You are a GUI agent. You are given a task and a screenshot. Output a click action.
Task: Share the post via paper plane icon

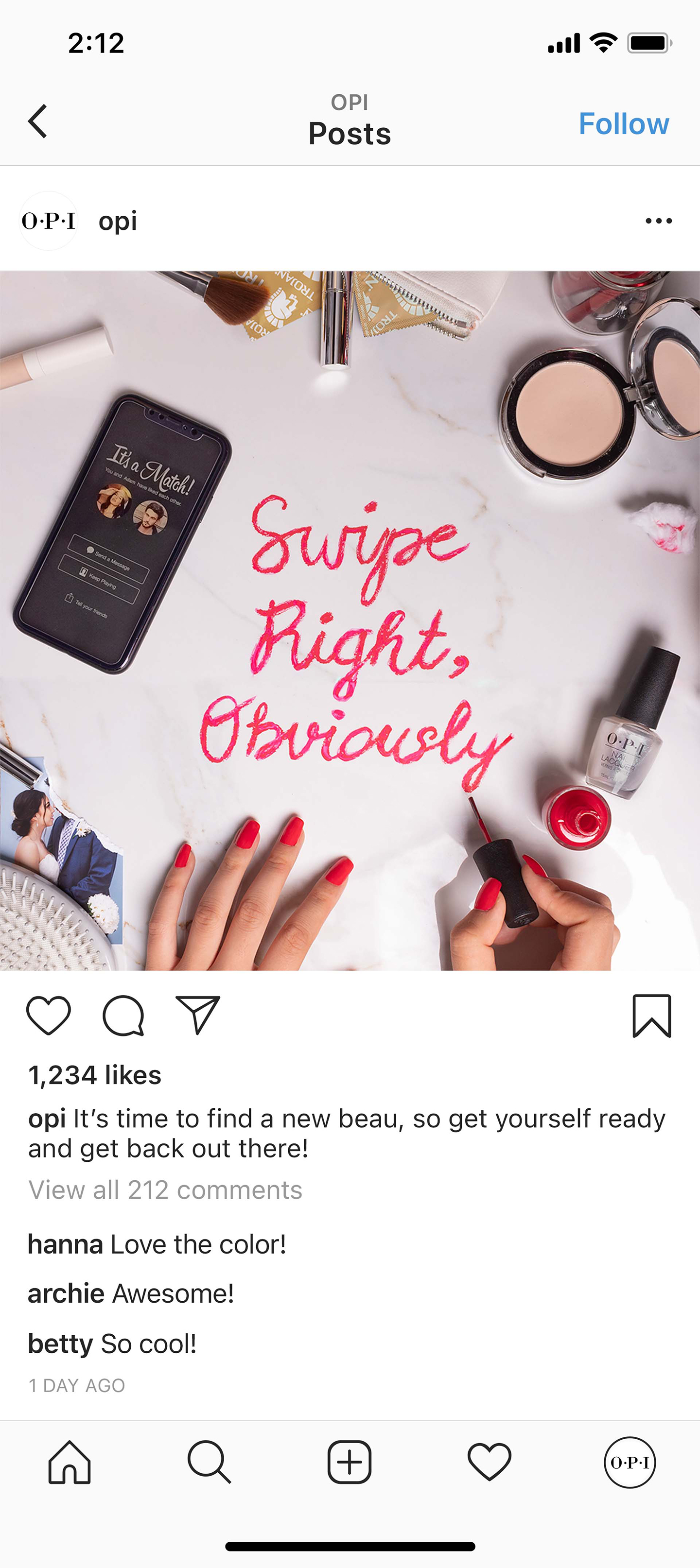pos(198,1015)
